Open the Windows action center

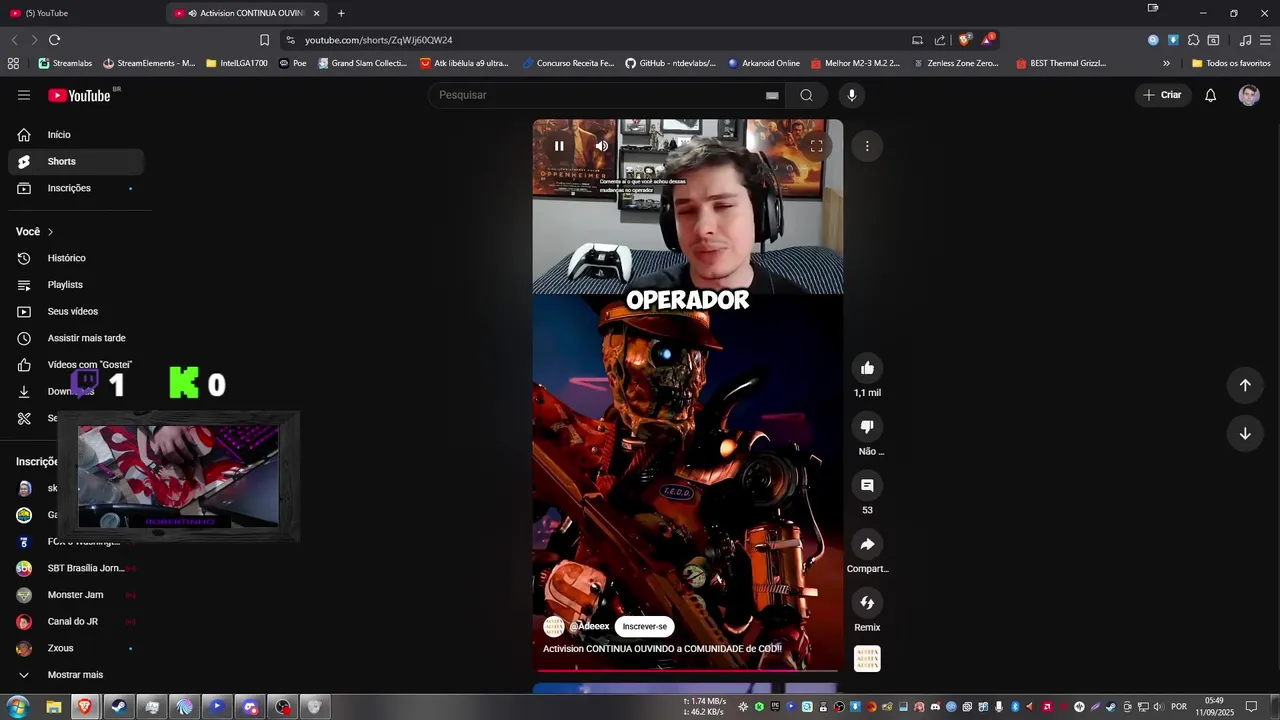point(1251,707)
